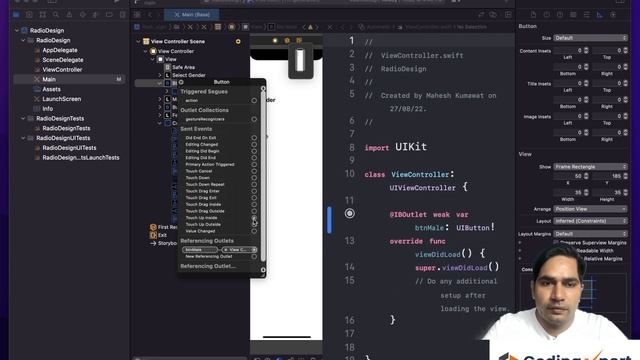Open the Layout Margins Default dropdown

click(x=590, y=234)
